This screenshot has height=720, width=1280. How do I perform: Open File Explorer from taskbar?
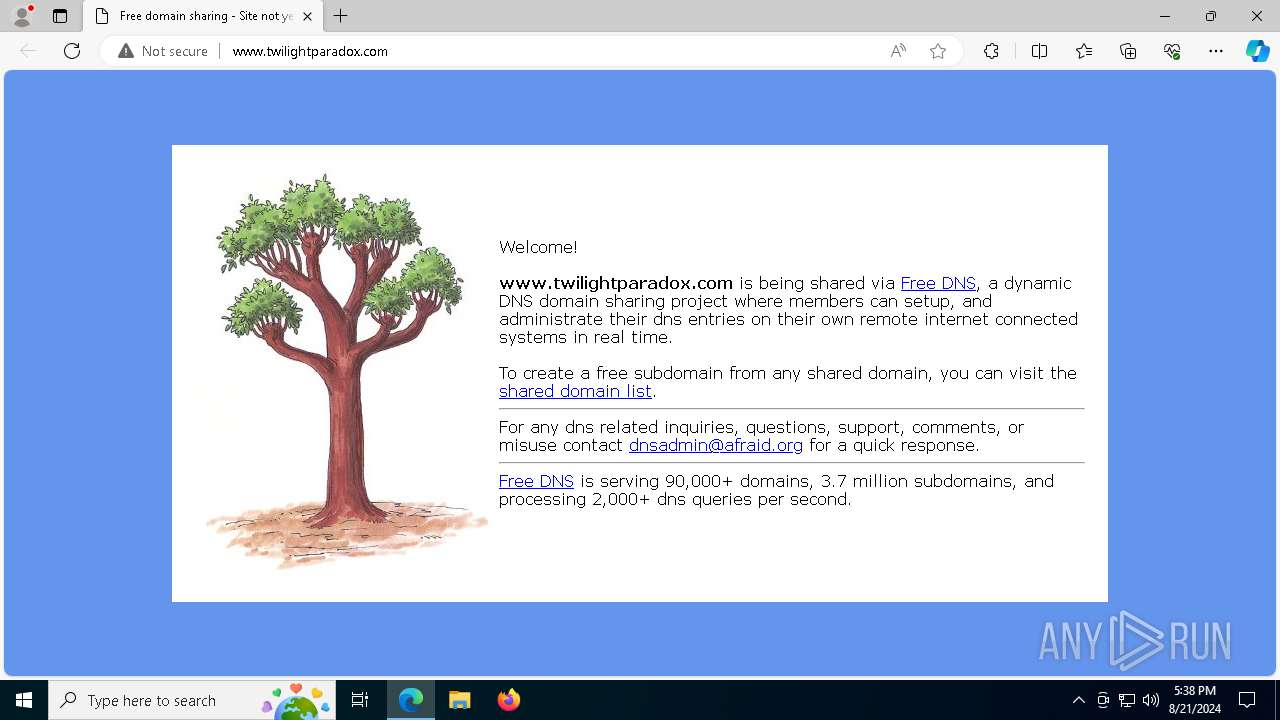click(460, 700)
